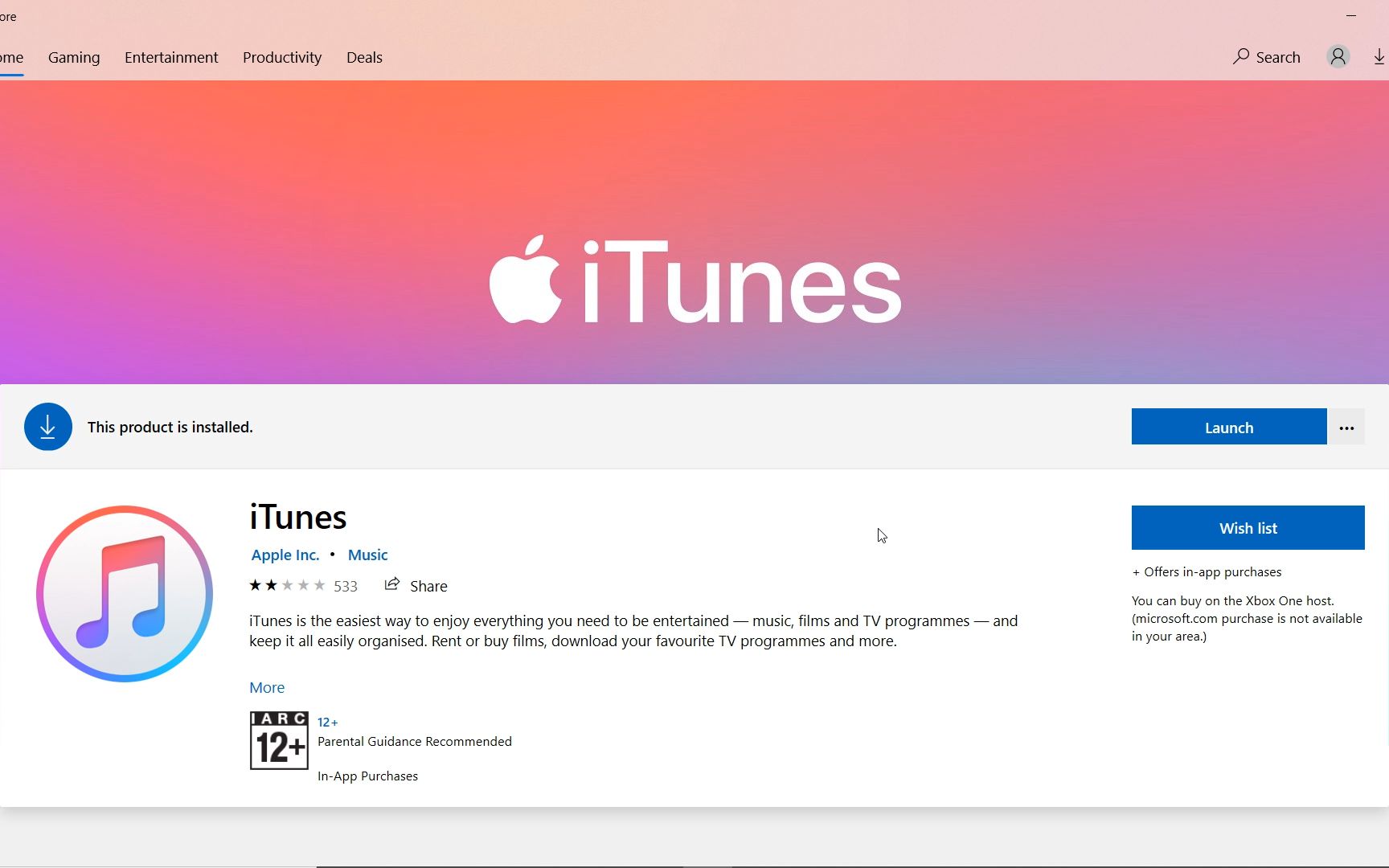Launch the installed iTunes app
Viewport: 1389px width, 868px height.
click(1229, 427)
